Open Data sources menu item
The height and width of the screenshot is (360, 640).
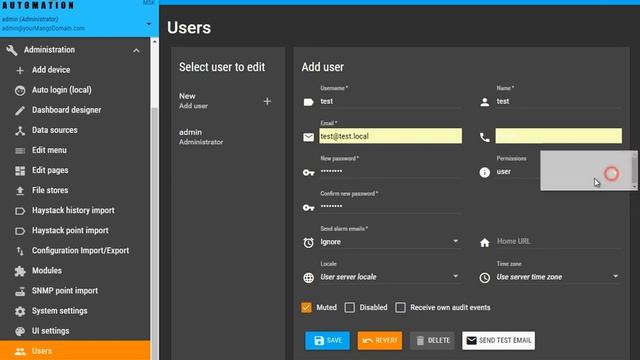[x=75, y=130]
